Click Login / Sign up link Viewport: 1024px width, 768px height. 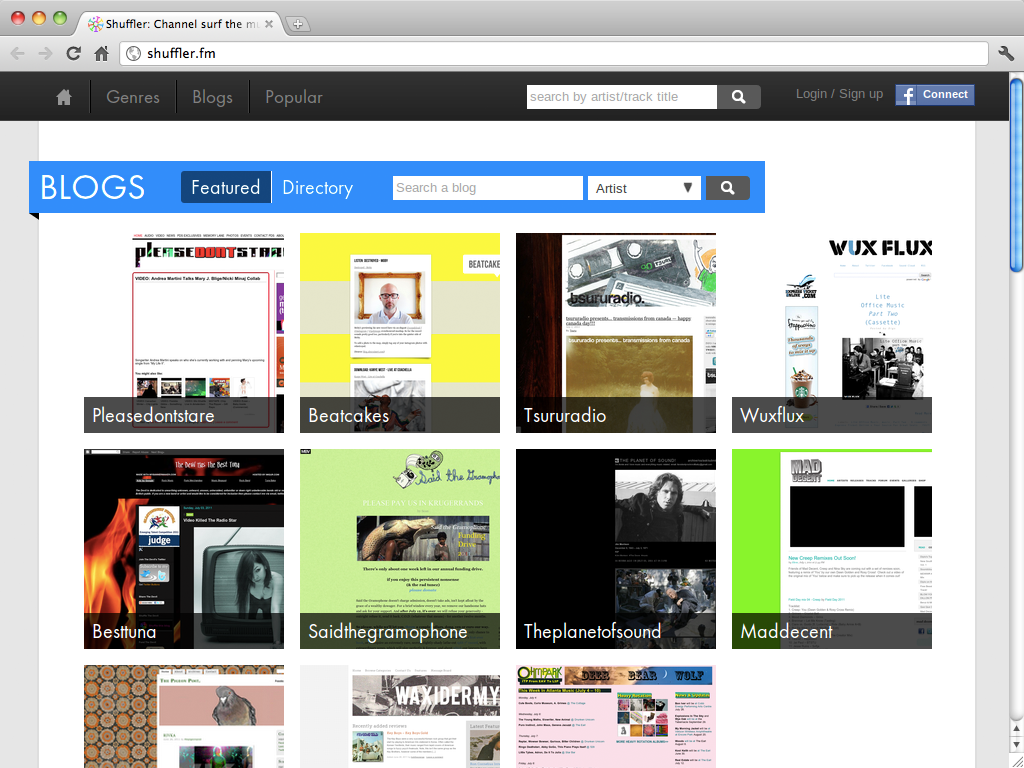pos(839,94)
